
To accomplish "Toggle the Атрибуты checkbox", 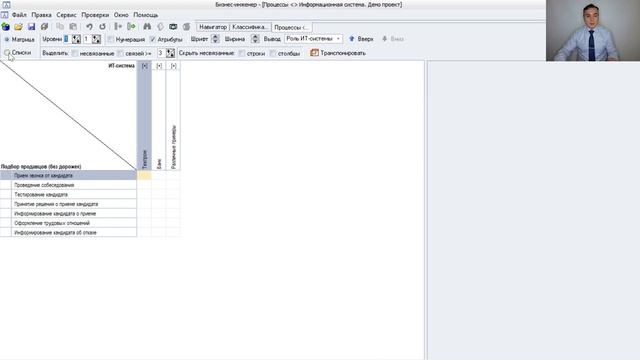I will [x=153, y=39].
